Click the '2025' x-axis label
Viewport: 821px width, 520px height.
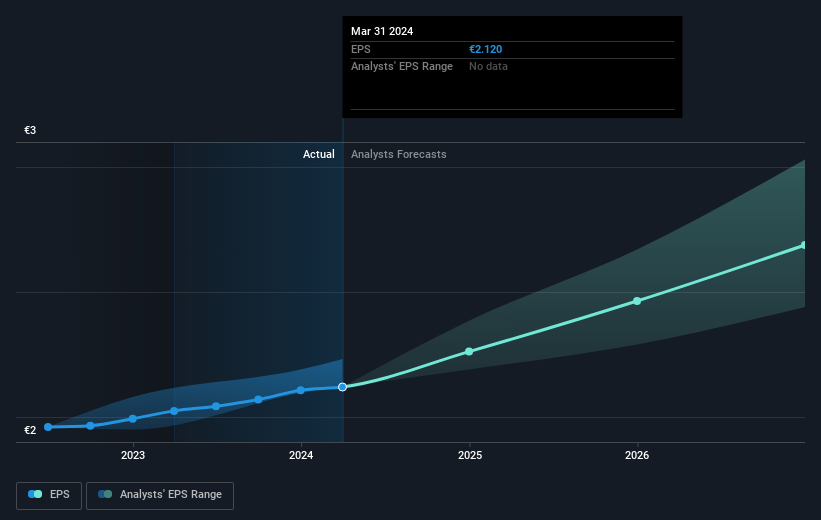470,455
